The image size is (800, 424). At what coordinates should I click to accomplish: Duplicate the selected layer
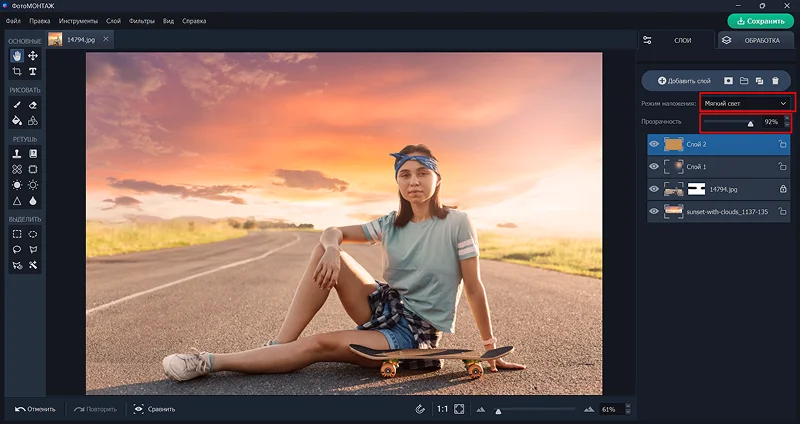coord(760,81)
